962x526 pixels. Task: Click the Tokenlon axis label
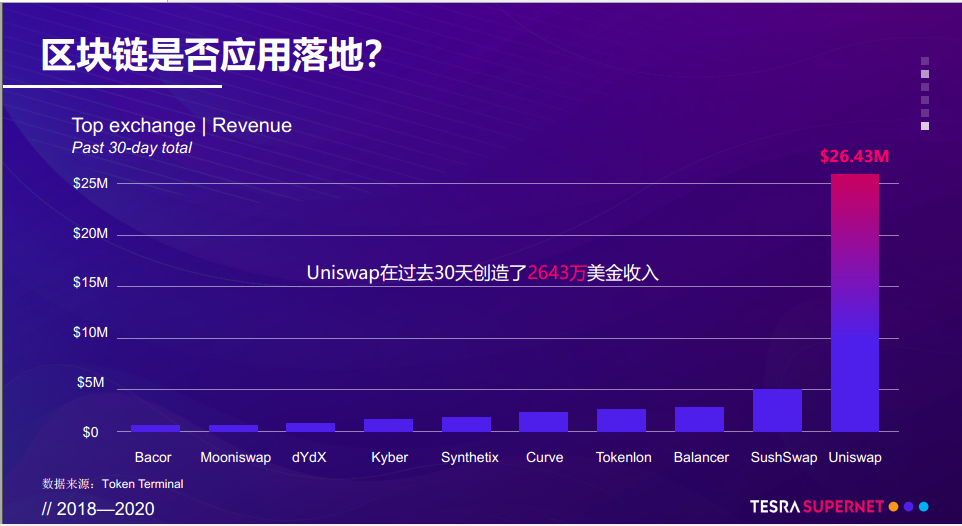[x=624, y=457]
